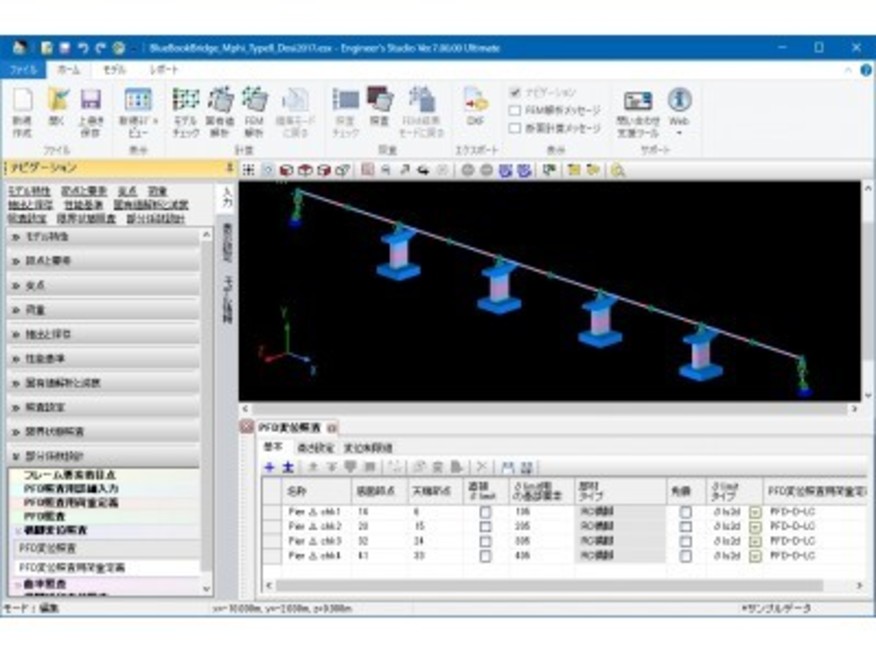
Task: Select PFD照査用荷重定義 in navigation tree
Action: coord(71,503)
